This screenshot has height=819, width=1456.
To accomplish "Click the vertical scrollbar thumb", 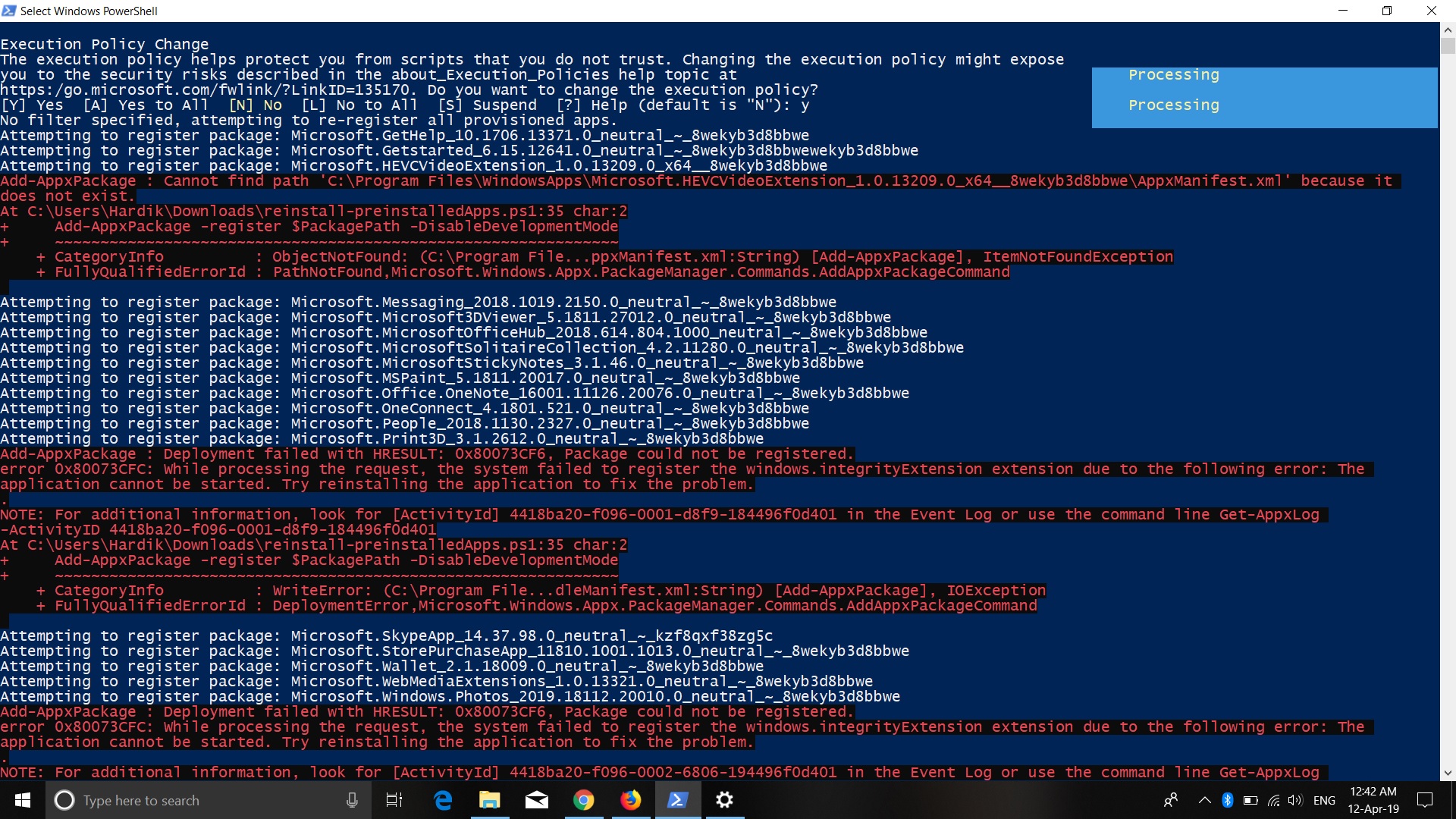I will 1448,46.
